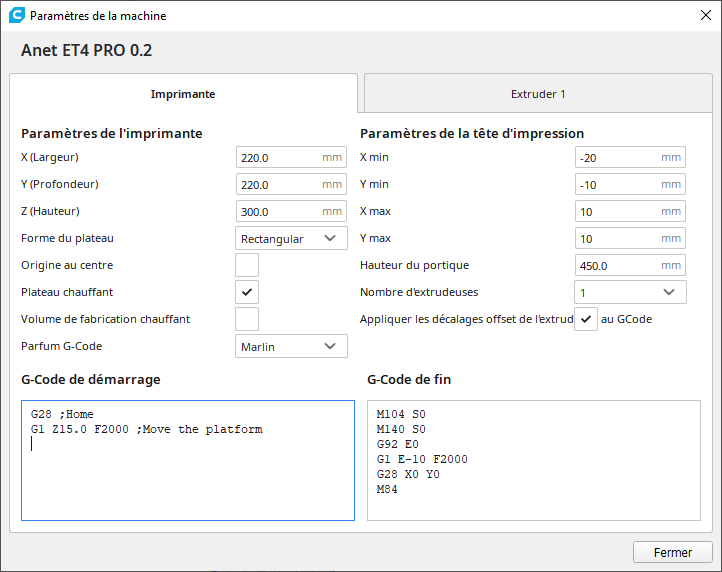Viewport: 722px width, 572px height.
Task: Switch to the Imprimante tab
Action: (183, 93)
